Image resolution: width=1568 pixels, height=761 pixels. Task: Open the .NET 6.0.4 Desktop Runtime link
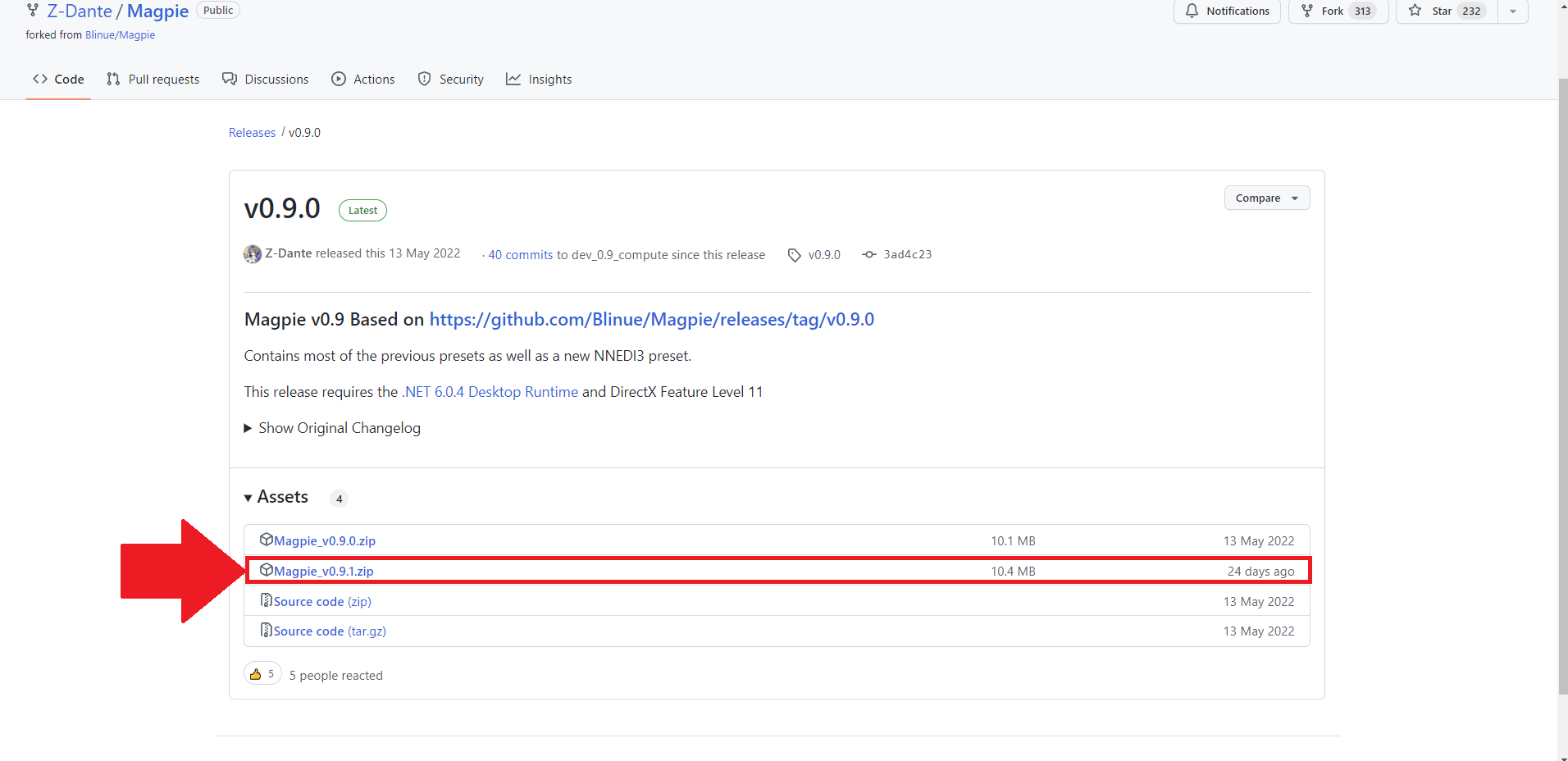coord(490,392)
